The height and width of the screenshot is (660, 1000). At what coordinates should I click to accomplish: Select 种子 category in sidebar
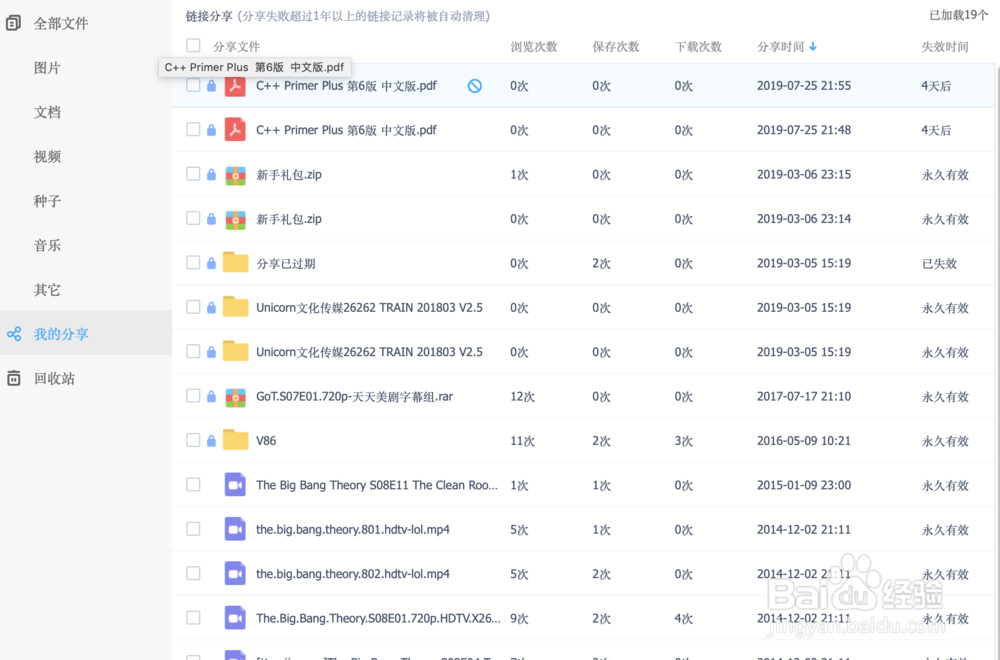coord(47,201)
